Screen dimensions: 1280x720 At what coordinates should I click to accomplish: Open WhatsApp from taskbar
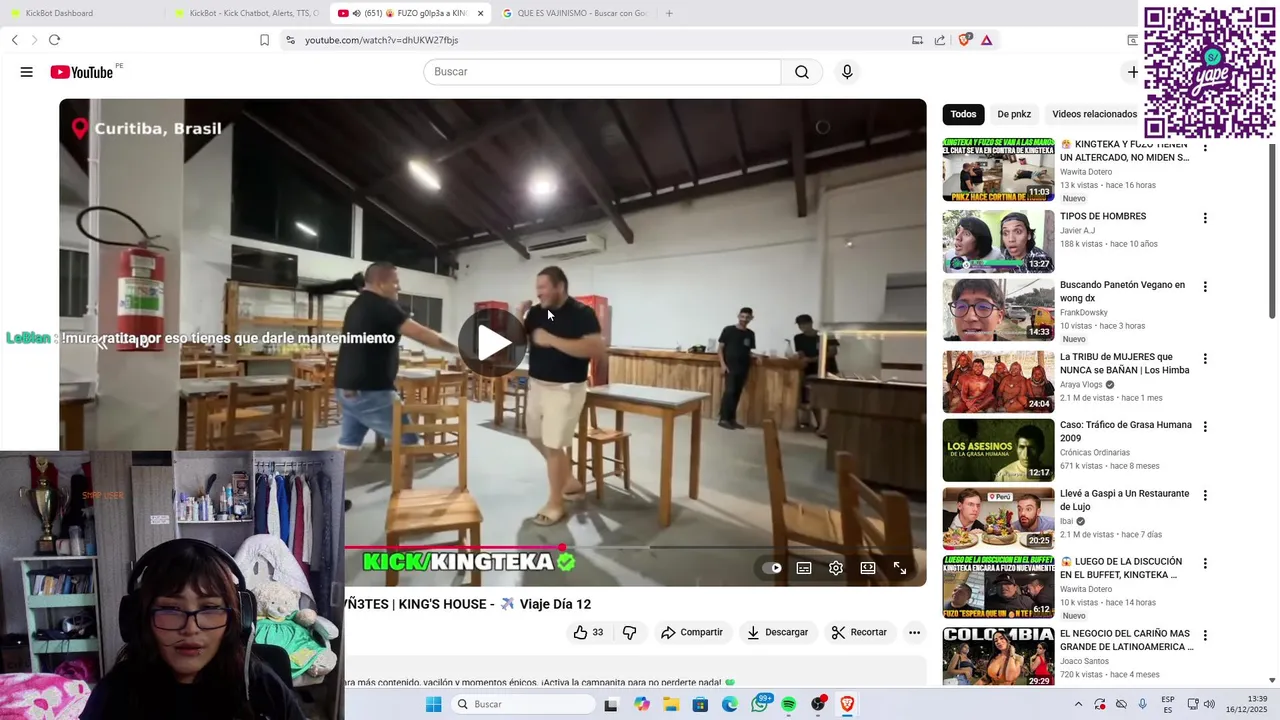(760, 704)
